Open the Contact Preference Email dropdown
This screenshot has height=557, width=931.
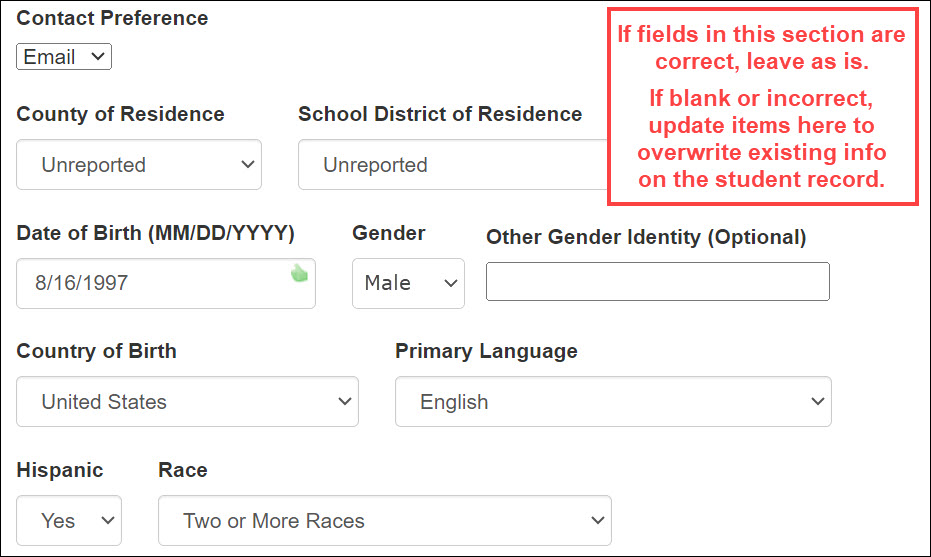pyautogui.click(x=63, y=57)
